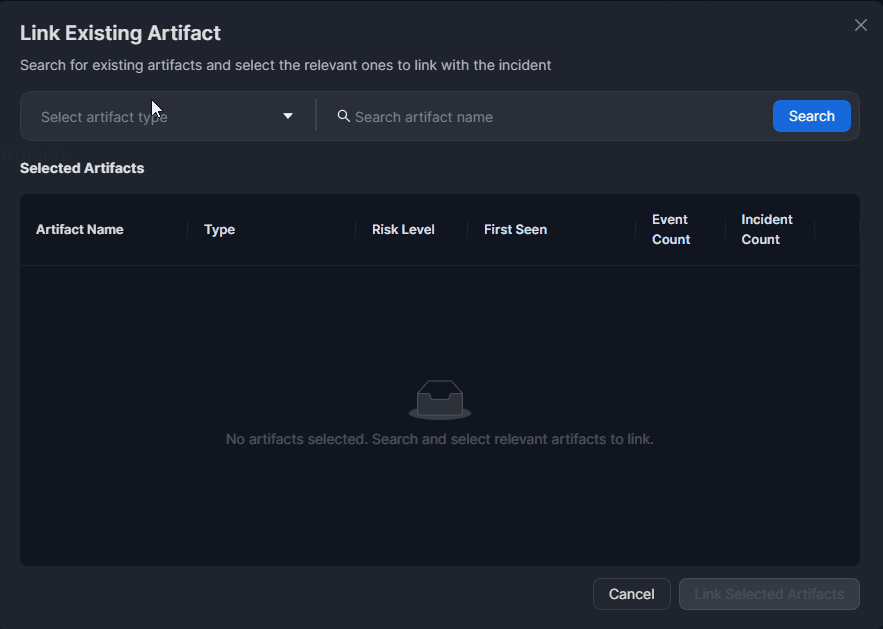The height and width of the screenshot is (629, 883).
Task: Click the artifact type dropdown caret arrow
Action: pos(288,116)
